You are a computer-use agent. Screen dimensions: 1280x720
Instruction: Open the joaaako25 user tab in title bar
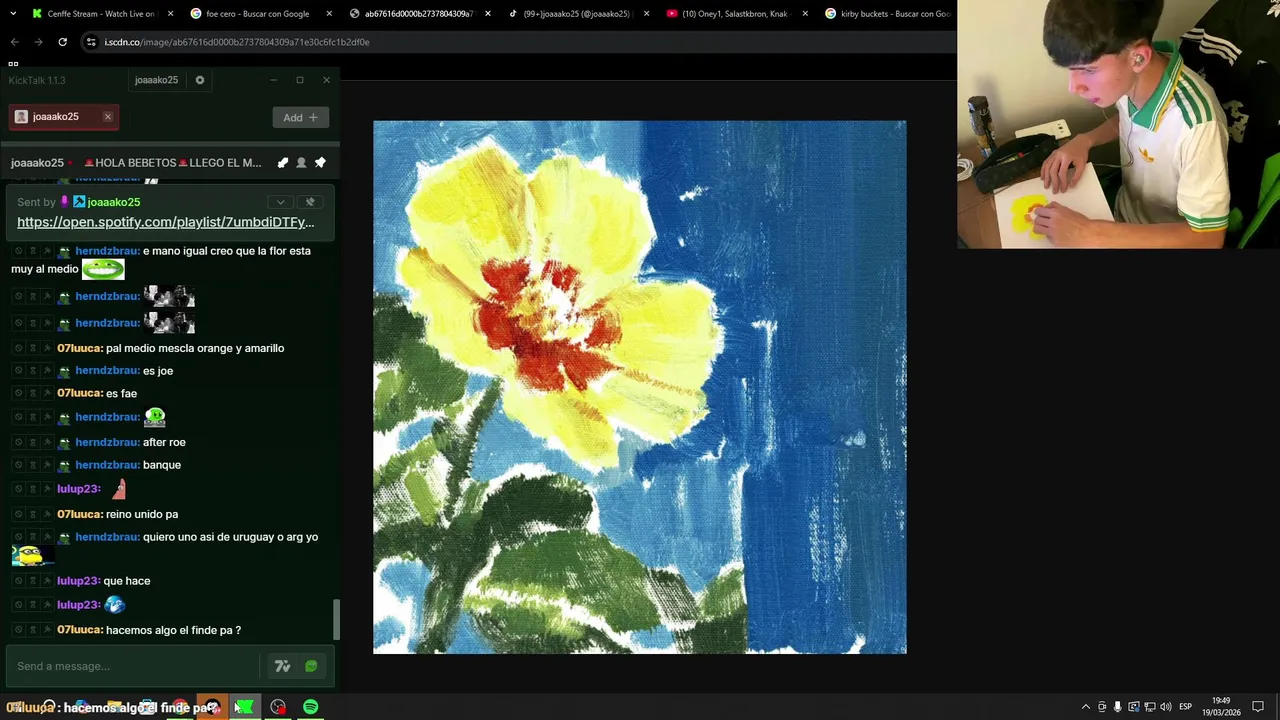click(x=156, y=80)
